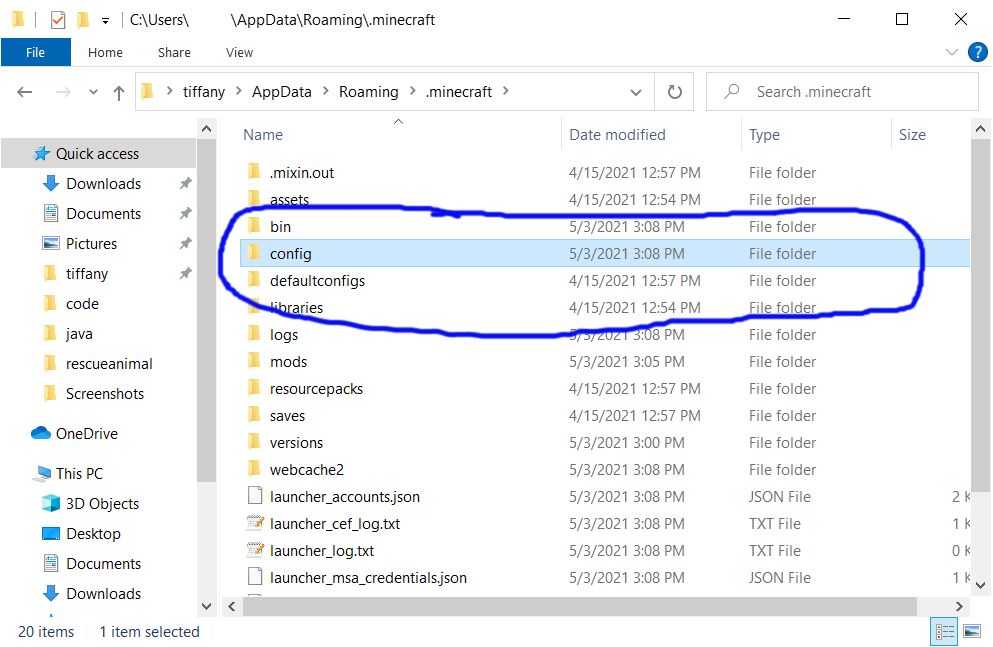Open Downloads under Quick access
Image resolution: width=993 pixels, height=647 pixels.
click(104, 184)
